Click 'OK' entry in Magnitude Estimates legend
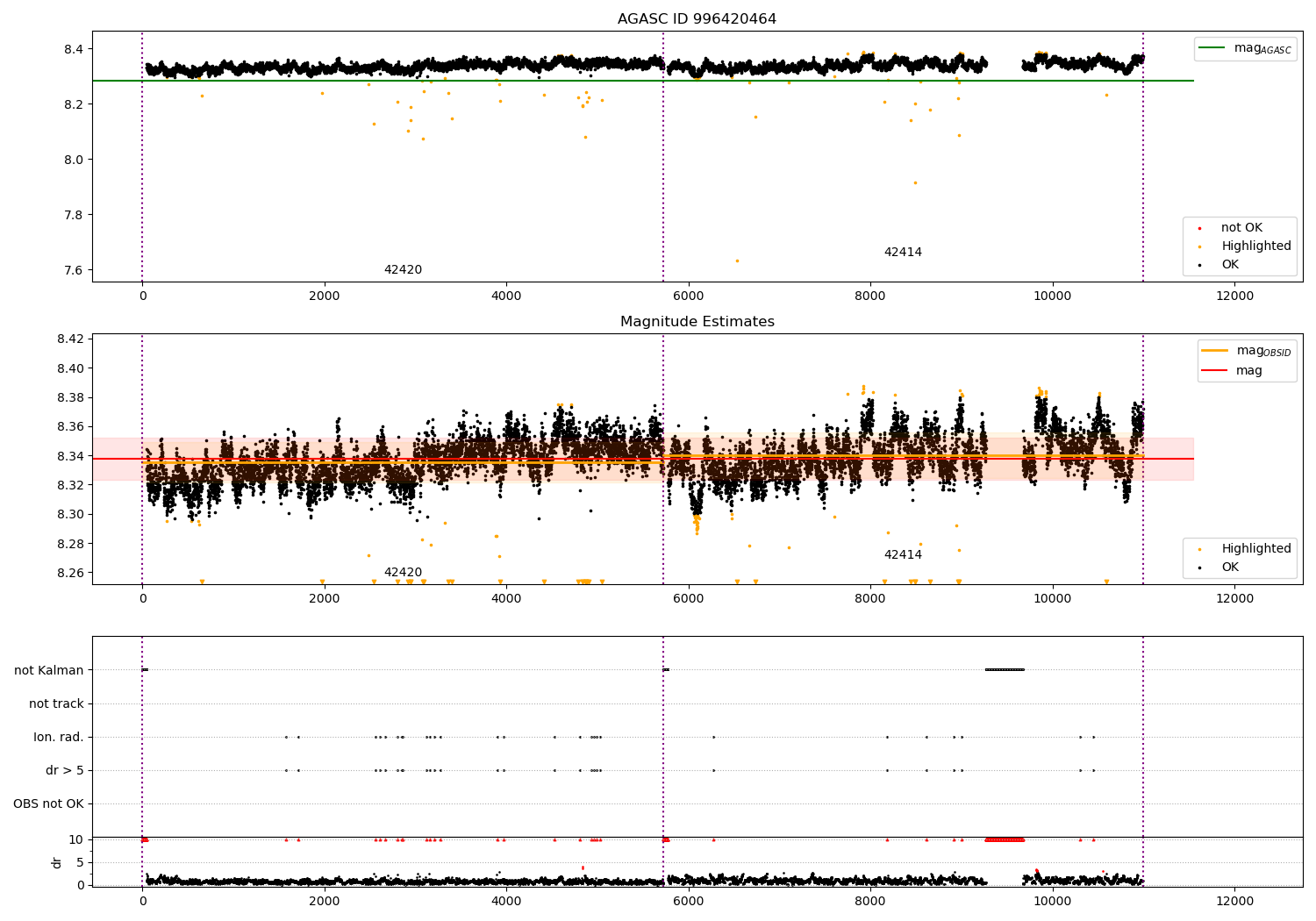Image resolution: width=1316 pixels, height=921 pixels. 1230,568
